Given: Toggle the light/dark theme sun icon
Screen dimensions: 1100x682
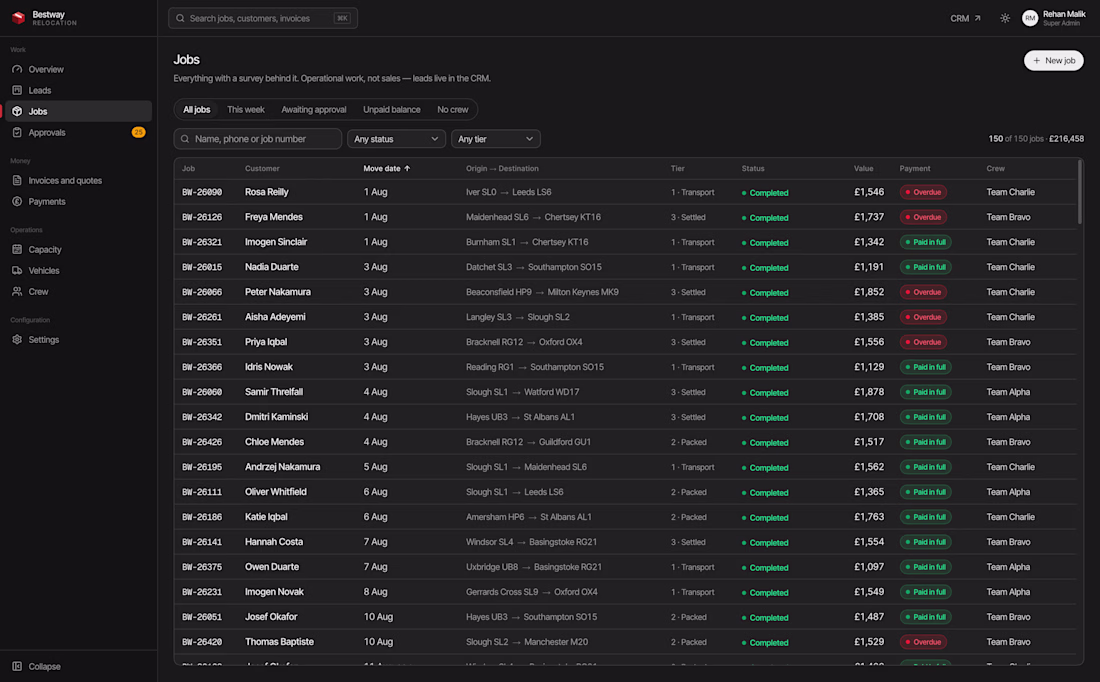Looking at the screenshot, I should [x=1005, y=18].
